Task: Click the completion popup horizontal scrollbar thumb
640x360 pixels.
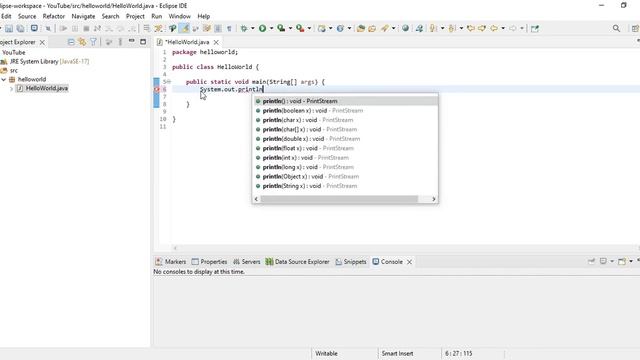Action: [x=339, y=199]
